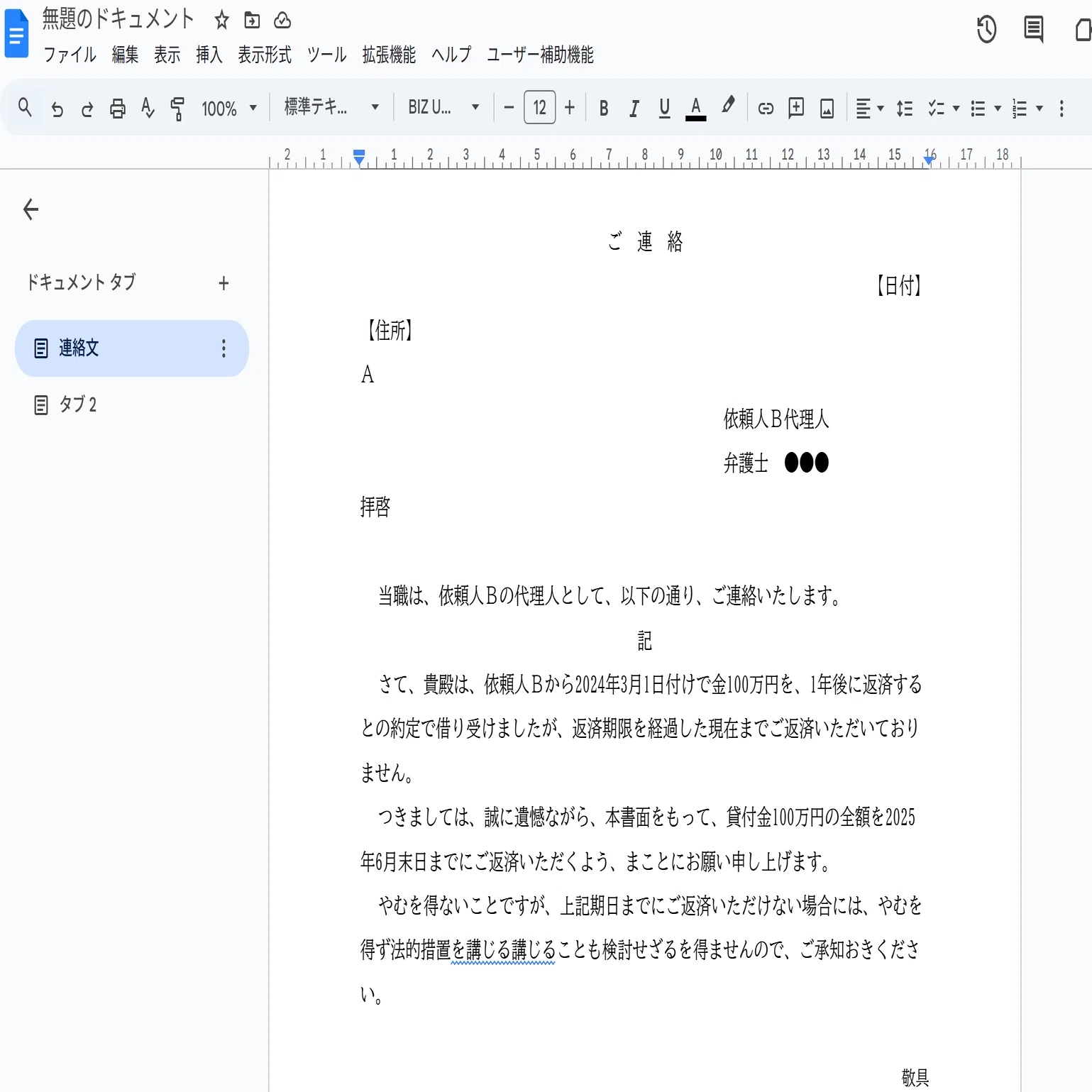This screenshot has width=1092, height=1092.
Task: Toggle italic formatting
Action: (x=634, y=109)
